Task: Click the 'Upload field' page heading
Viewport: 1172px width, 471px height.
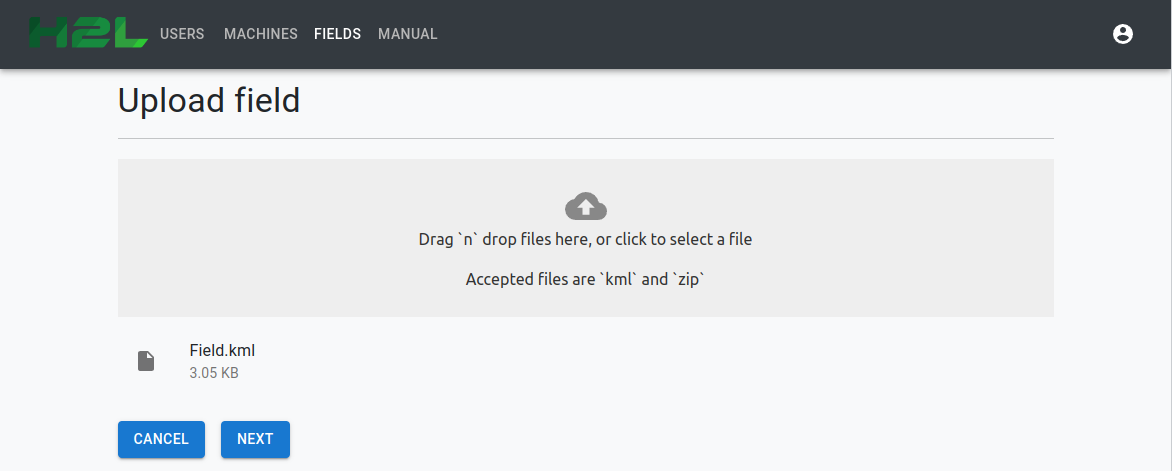Action: click(x=209, y=101)
